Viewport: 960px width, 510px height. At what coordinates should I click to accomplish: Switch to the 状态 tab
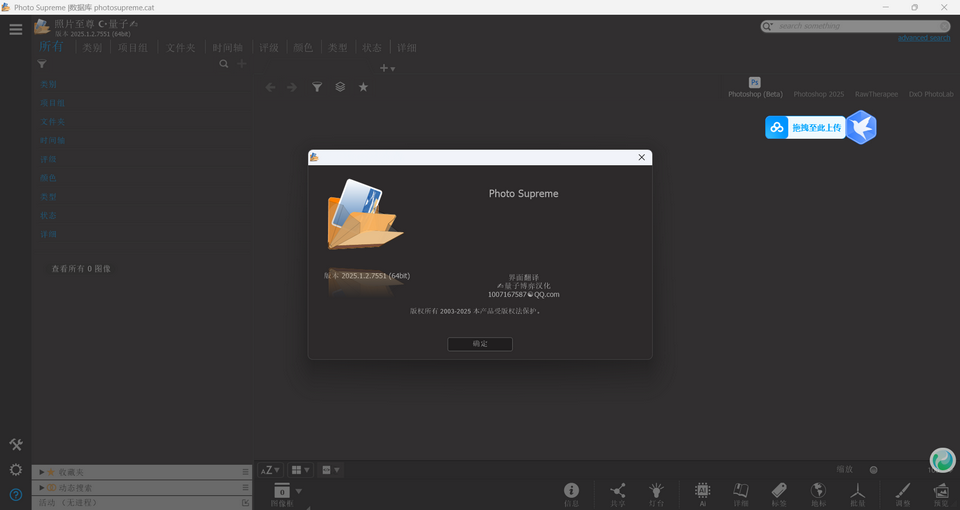point(372,48)
